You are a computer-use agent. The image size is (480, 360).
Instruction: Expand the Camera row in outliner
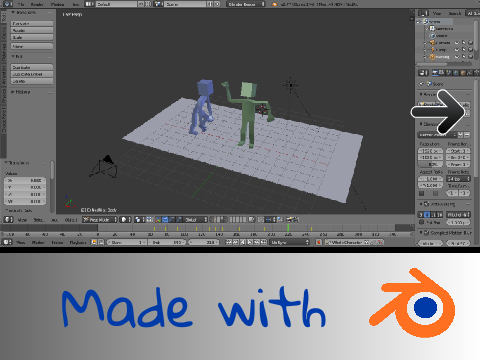click(x=425, y=43)
